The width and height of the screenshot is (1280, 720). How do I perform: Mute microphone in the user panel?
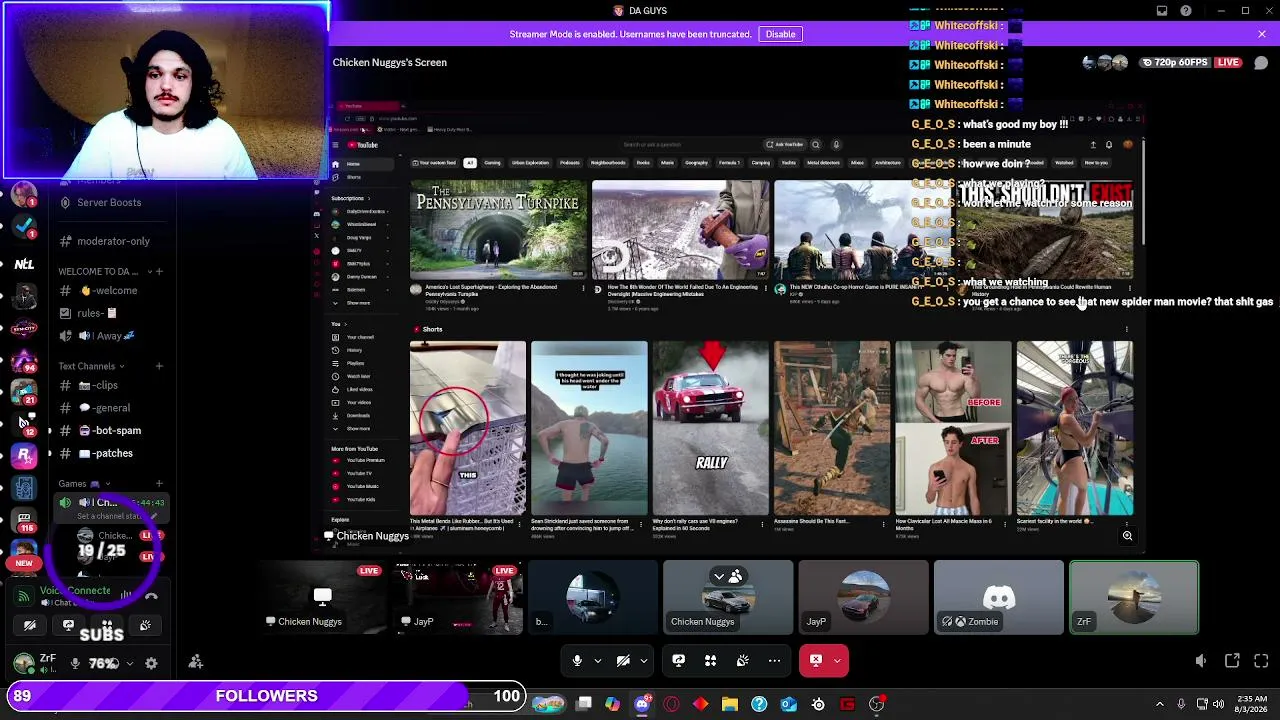pos(75,663)
